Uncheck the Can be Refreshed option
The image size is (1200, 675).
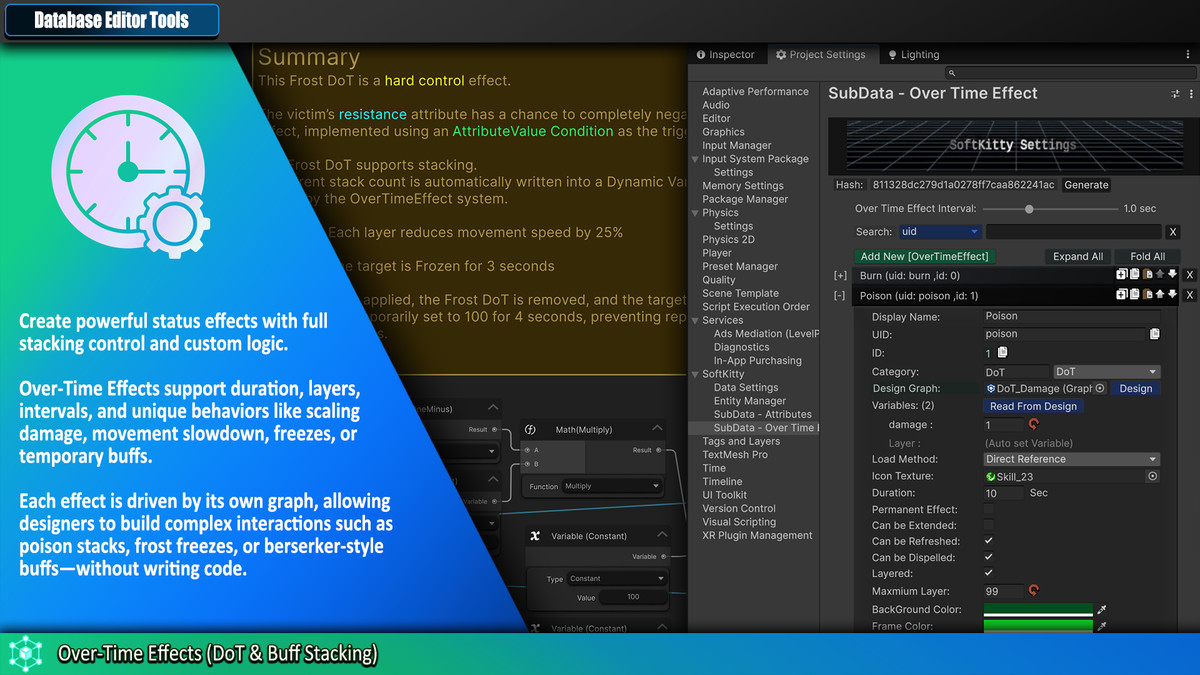(990, 541)
